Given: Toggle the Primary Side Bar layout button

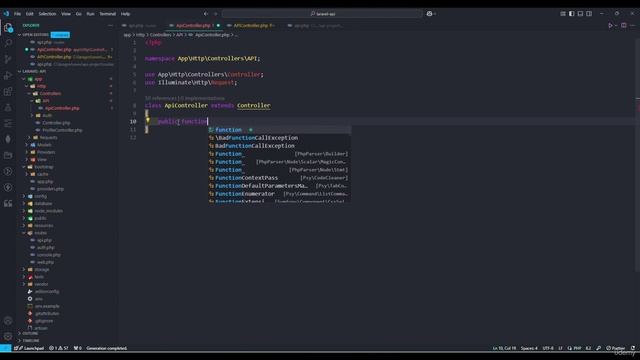Looking at the screenshot, I should point(571,13).
